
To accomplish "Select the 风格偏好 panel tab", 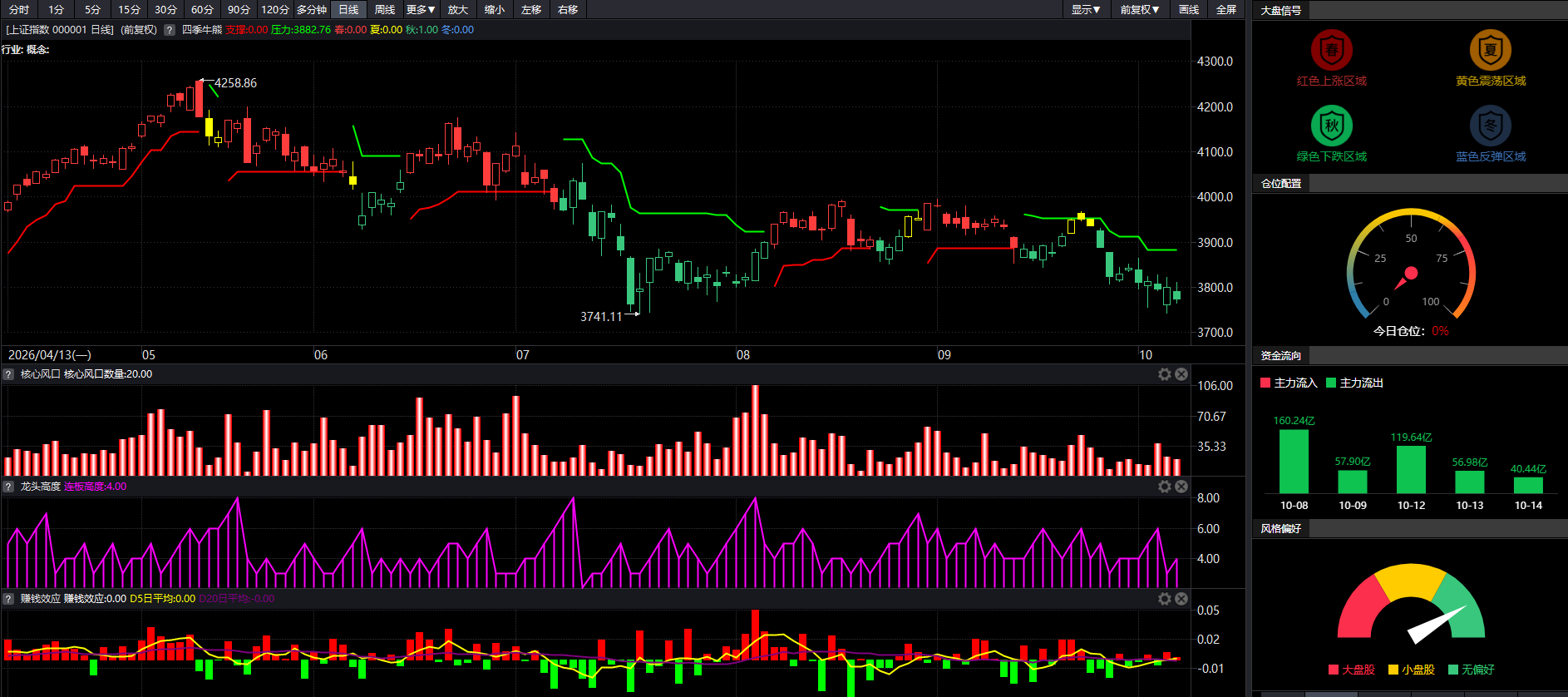I will pyautogui.click(x=1281, y=528).
